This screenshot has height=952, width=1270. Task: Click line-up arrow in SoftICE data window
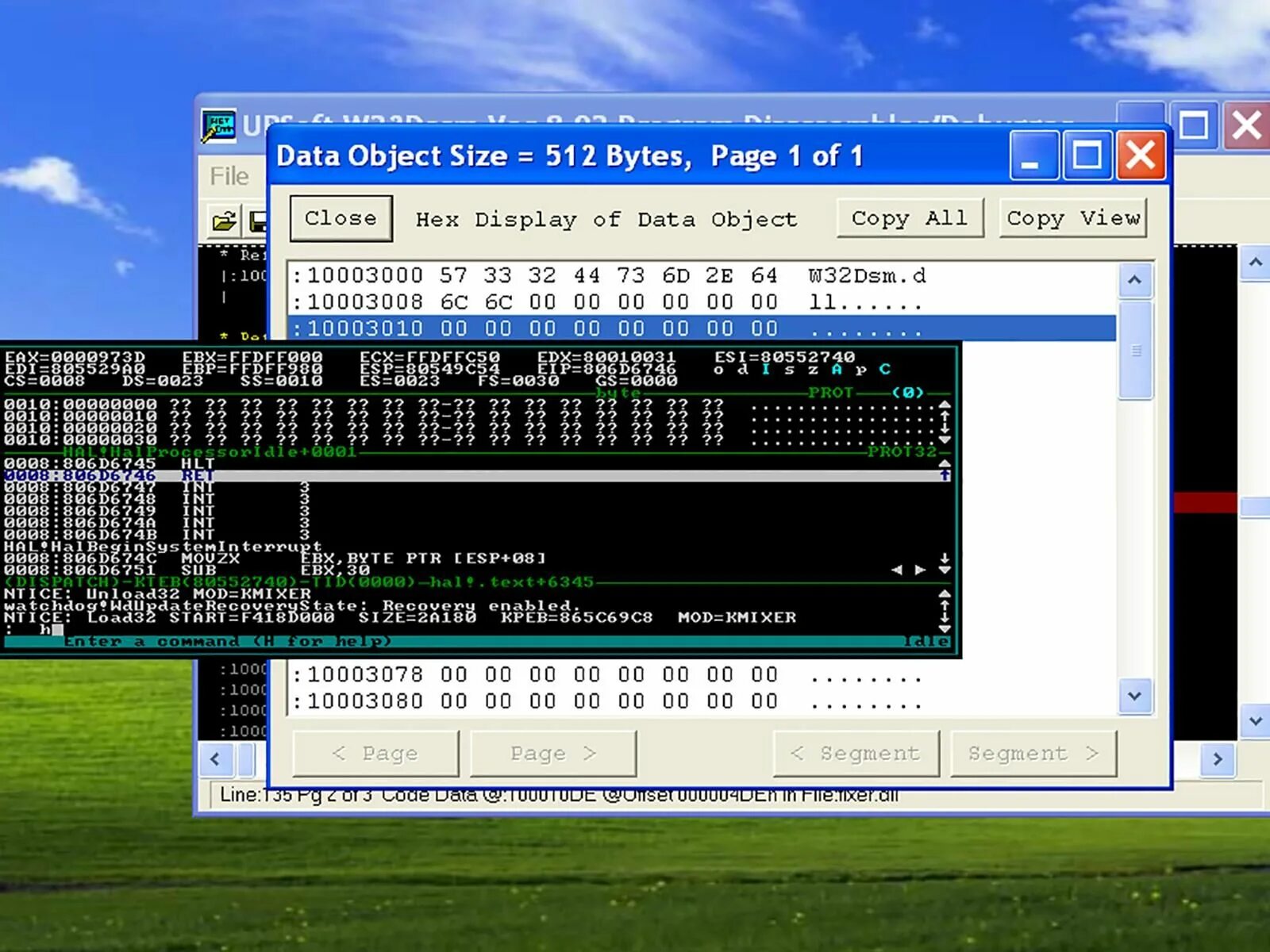[x=945, y=416]
